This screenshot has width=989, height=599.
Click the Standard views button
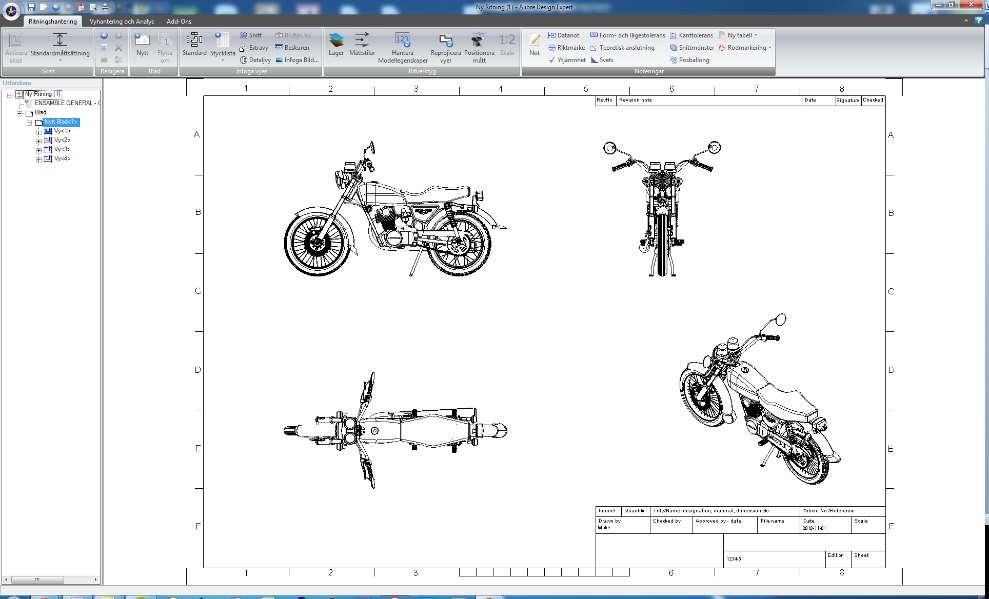click(x=194, y=45)
